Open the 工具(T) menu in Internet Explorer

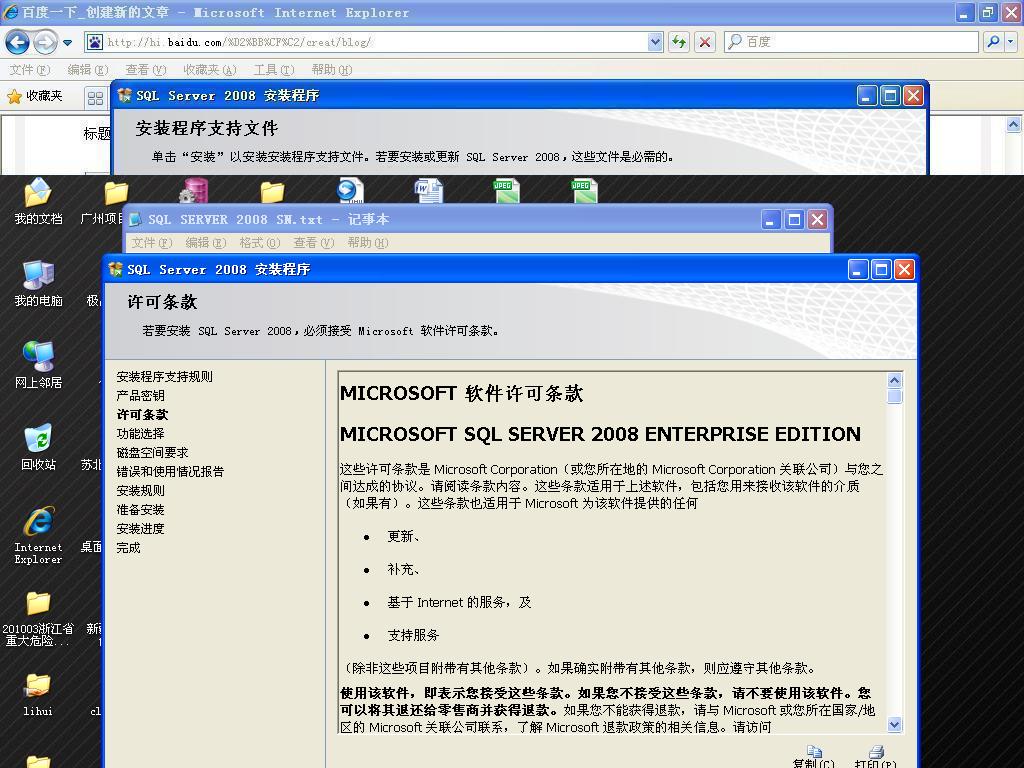click(x=273, y=70)
